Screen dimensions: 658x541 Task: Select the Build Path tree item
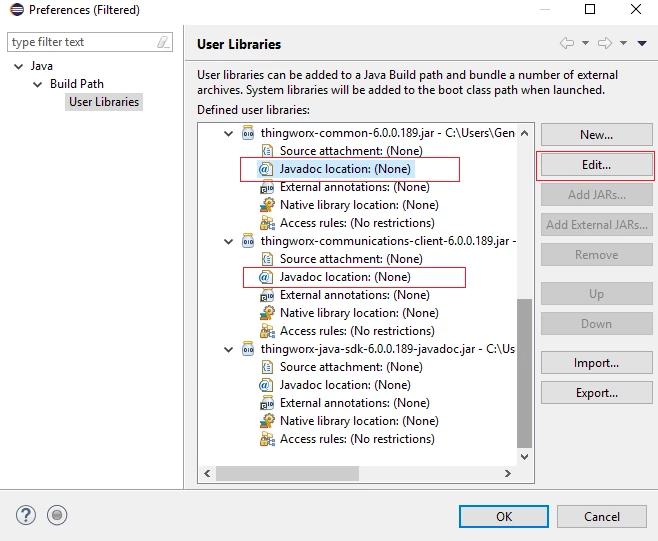pyautogui.click(x=77, y=84)
